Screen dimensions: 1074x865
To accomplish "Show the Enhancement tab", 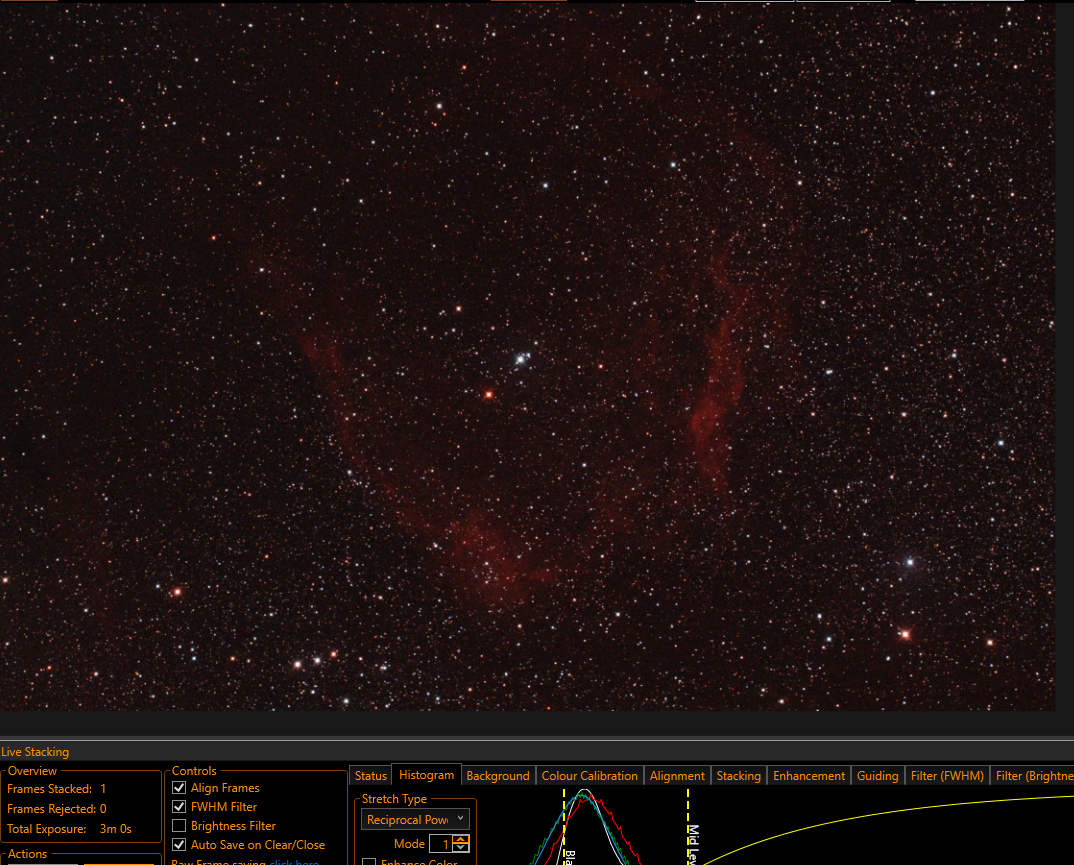I will (809, 775).
